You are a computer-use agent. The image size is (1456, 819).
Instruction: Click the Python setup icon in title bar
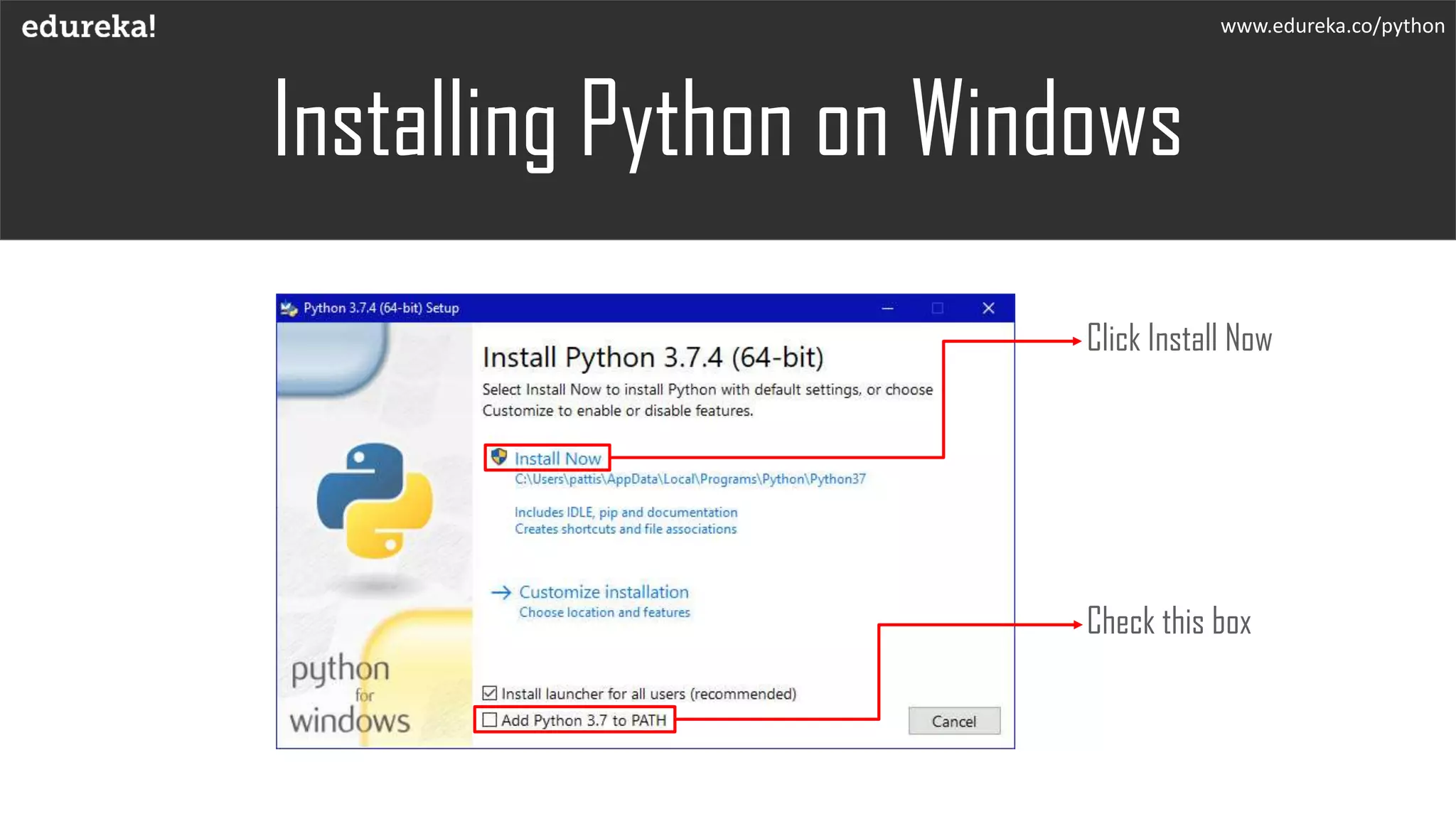coord(289,309)
